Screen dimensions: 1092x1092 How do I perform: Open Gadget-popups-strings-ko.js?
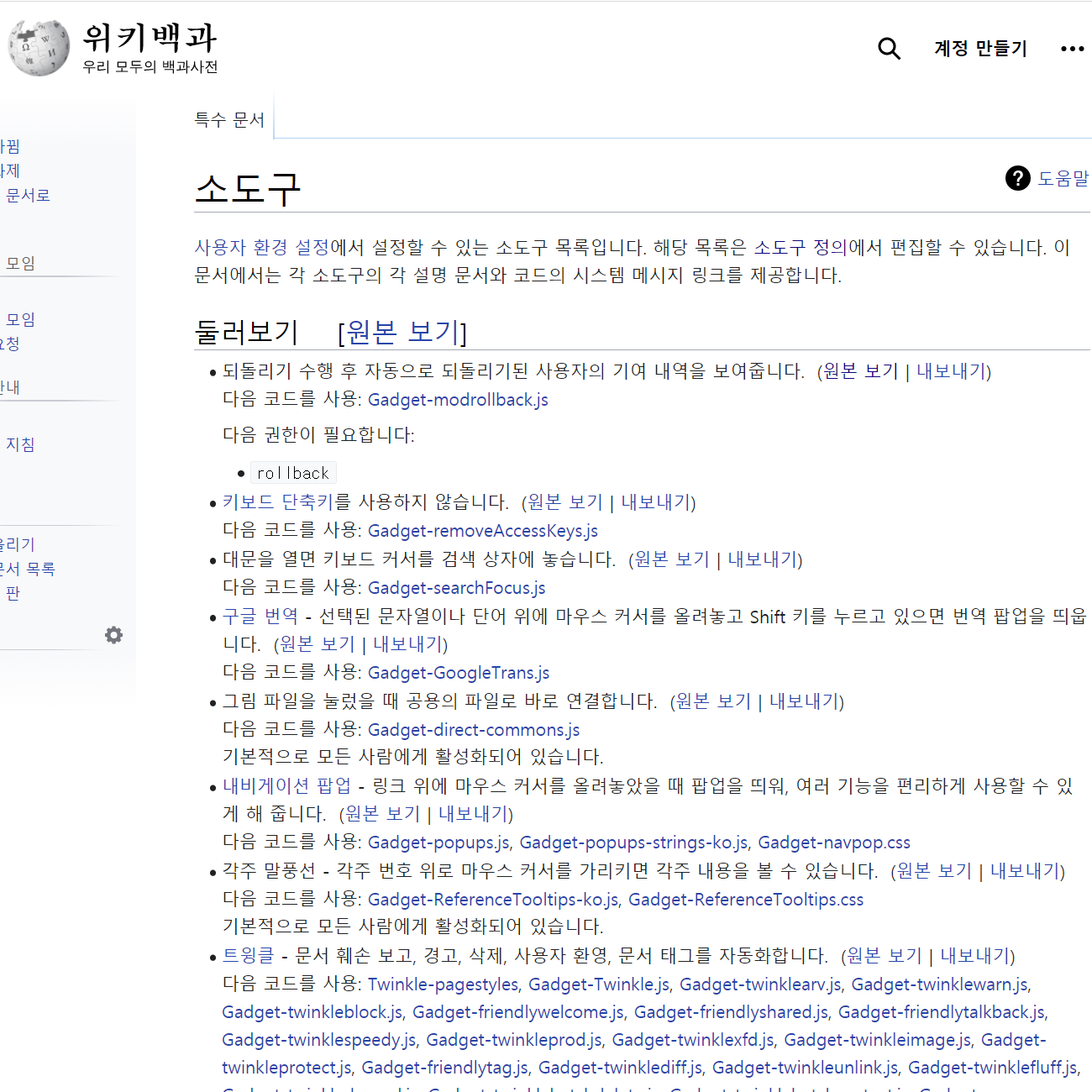(633, 843)
